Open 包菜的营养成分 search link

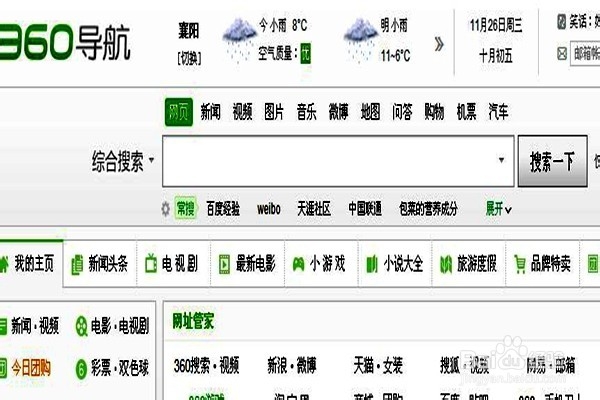point(428,209)
